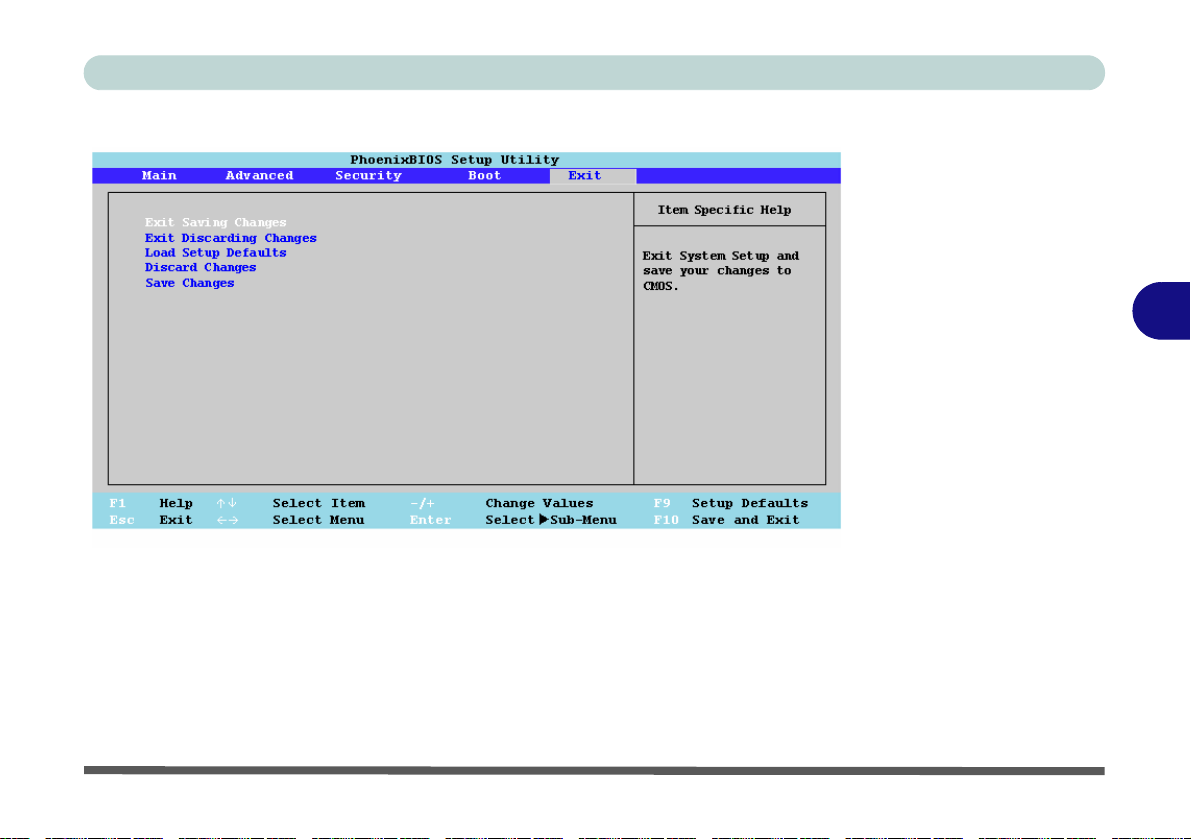Click the Enter key label

click(431, 520)
